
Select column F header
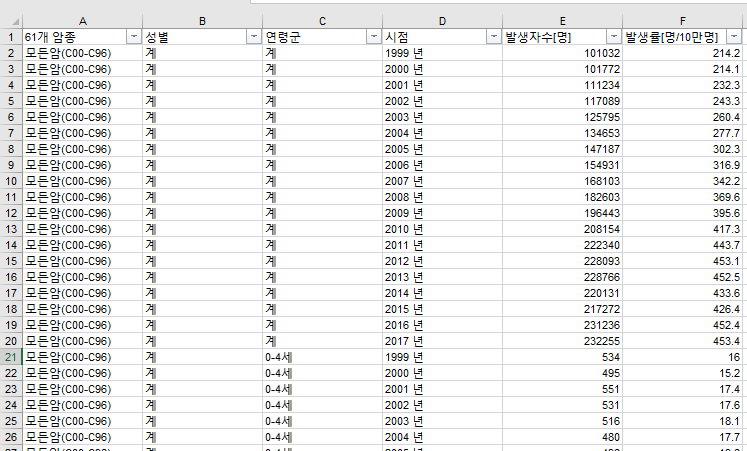pos(683,21)
